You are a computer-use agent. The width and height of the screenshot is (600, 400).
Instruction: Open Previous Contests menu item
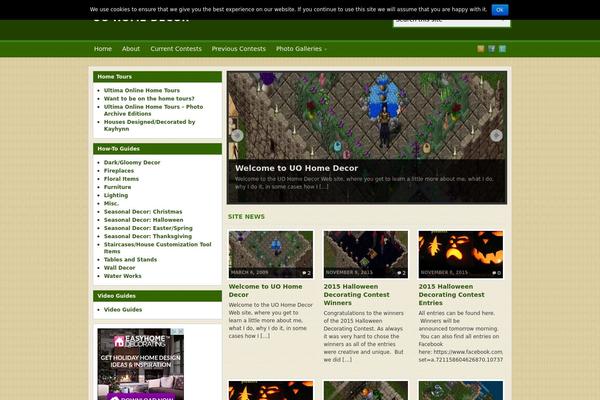click(x=238, y=49)
